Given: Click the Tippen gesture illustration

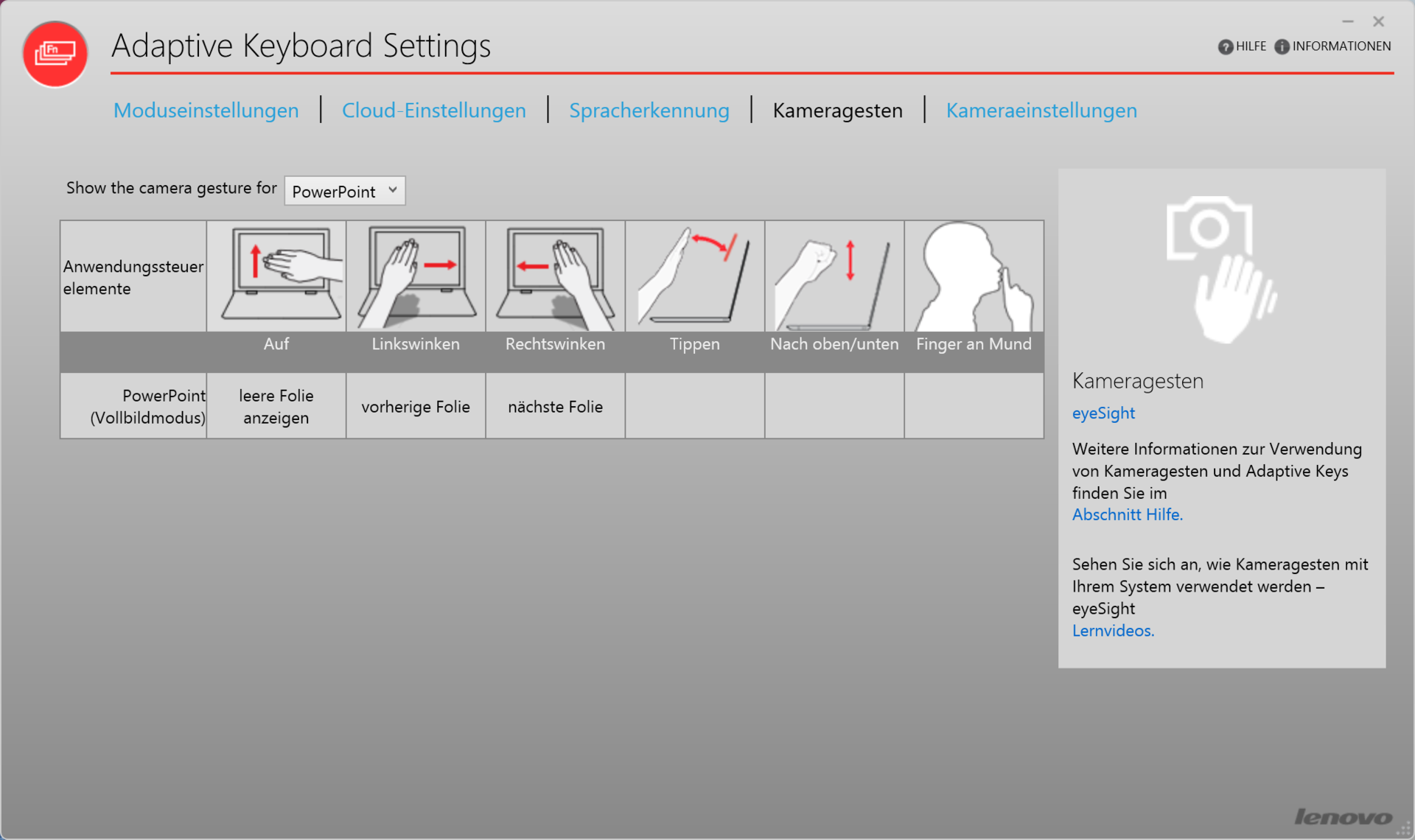Looking at the screenshot, I should [x=694, y=276].
